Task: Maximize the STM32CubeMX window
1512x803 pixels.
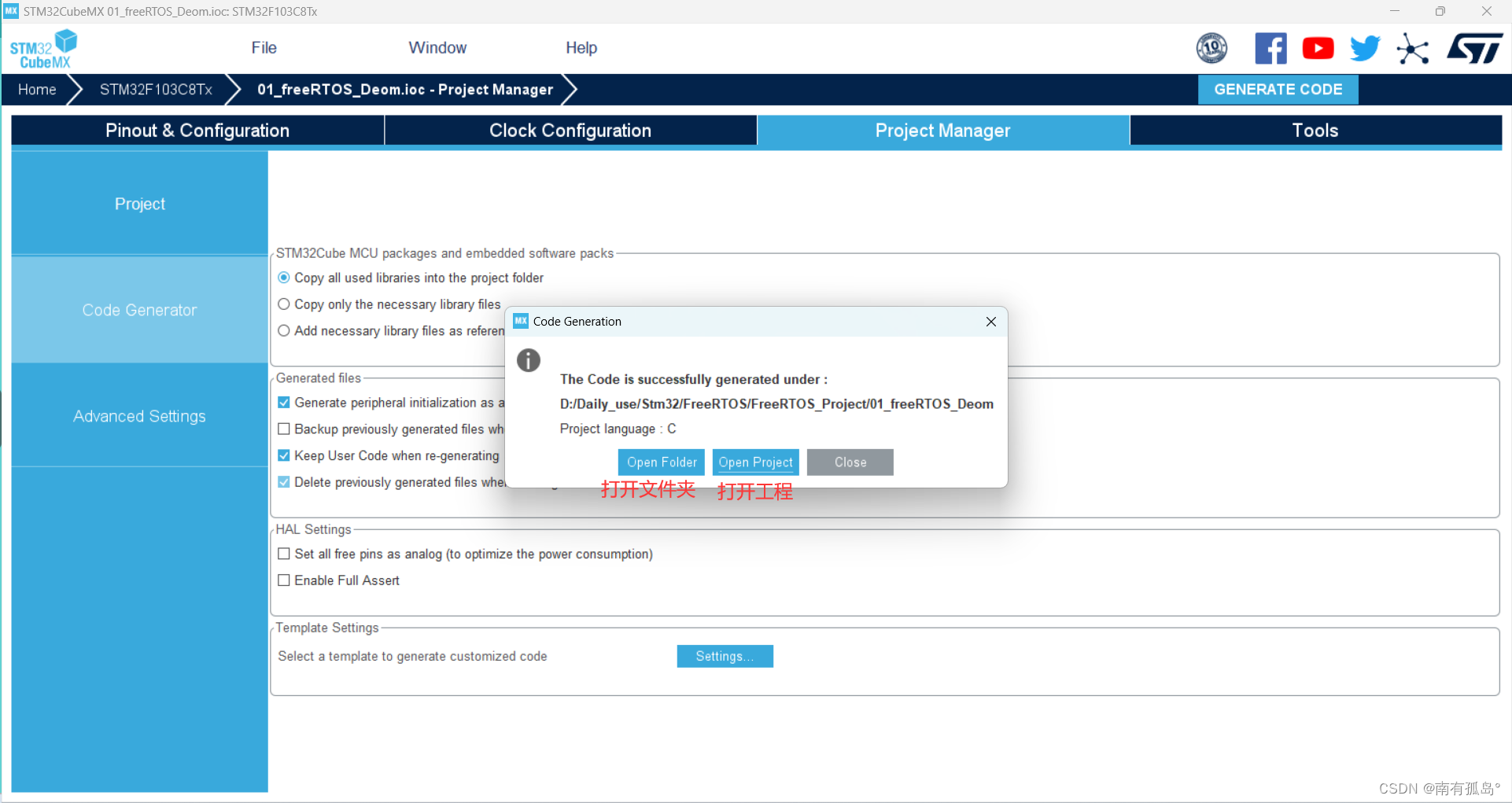Action: 1440,11
